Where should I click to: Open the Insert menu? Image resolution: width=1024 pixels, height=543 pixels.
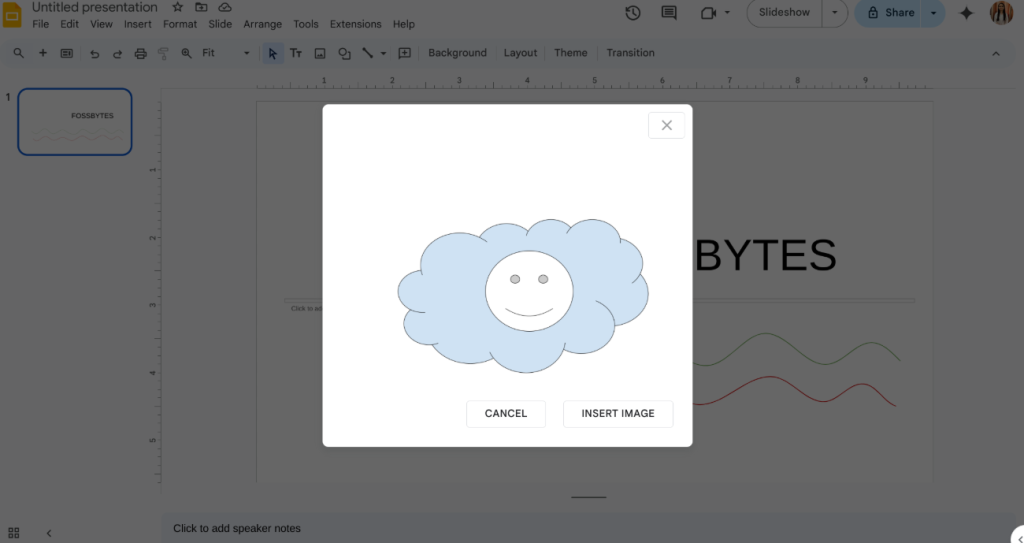(x=138, y=24)
